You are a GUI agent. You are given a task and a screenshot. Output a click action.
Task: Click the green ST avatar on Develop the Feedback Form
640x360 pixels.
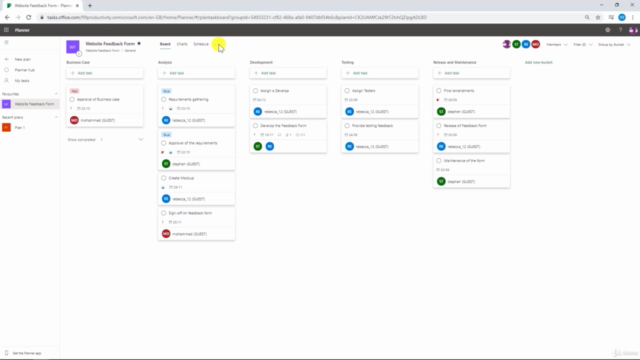click(x=258, y=146)
